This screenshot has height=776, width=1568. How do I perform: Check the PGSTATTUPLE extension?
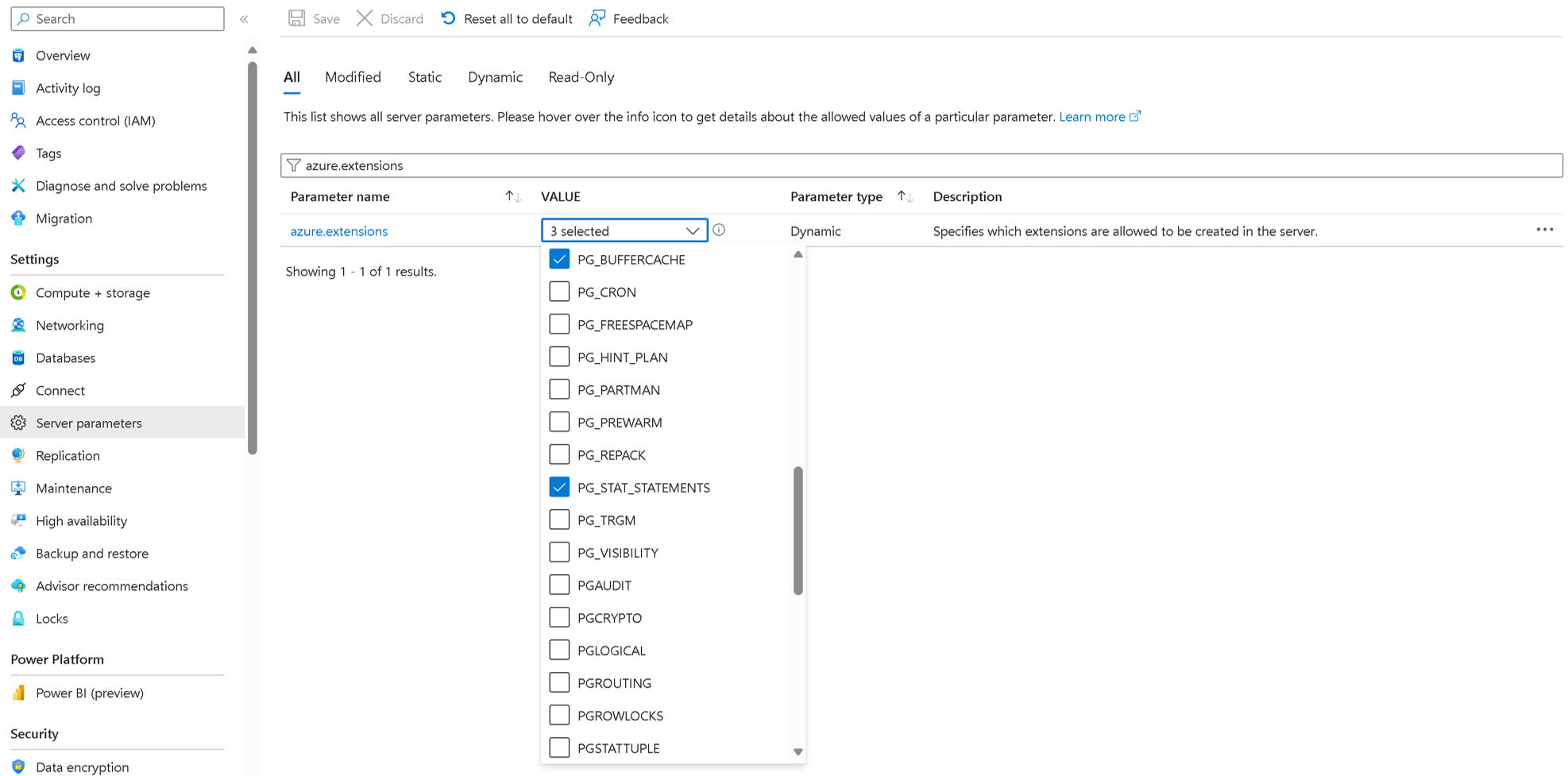(559, 748)
